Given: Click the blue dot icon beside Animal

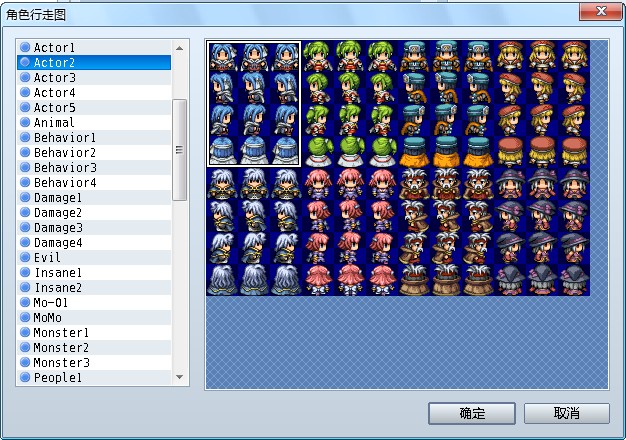Looking at the screenshot, I should coord(25,122).
